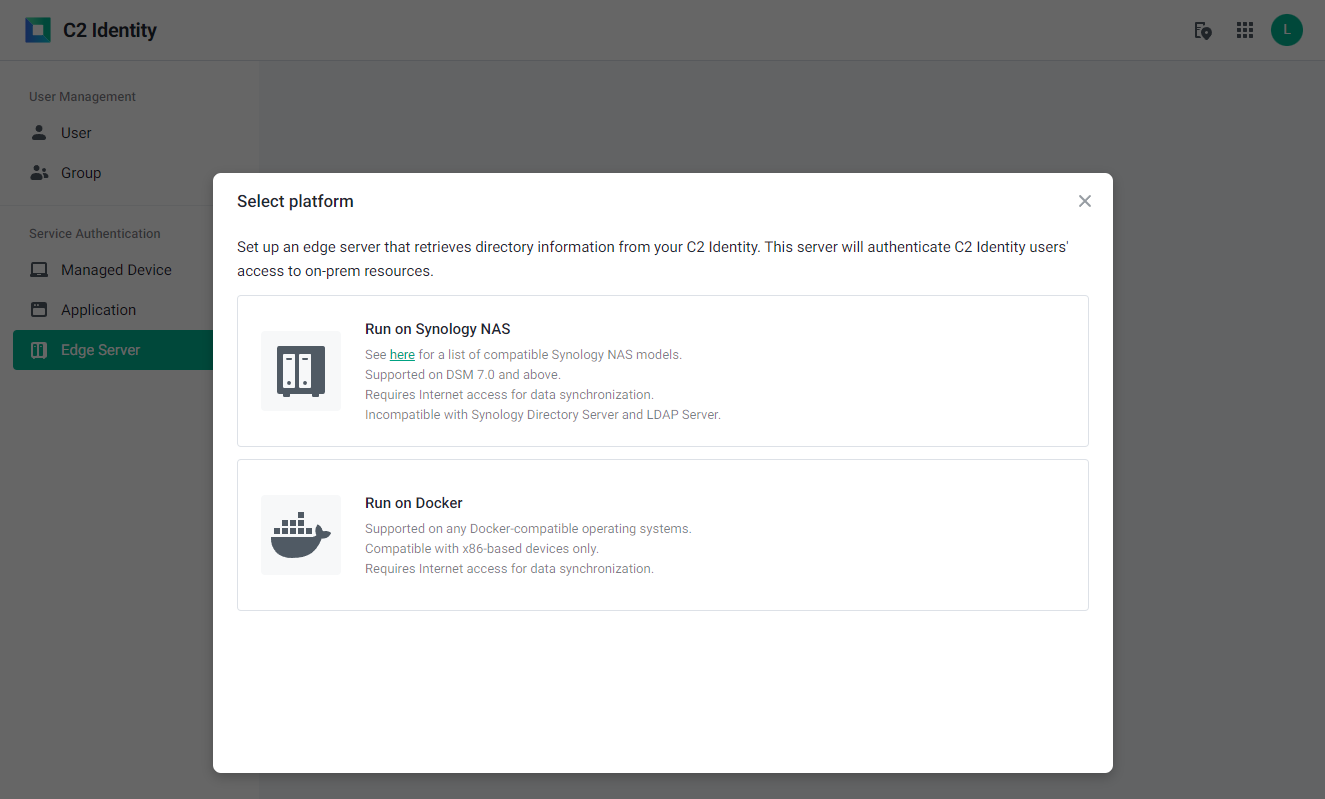This screenshot has height=799, width=1325.
Task: Follow the 'here' compatible models link
Action: point(402,355)
